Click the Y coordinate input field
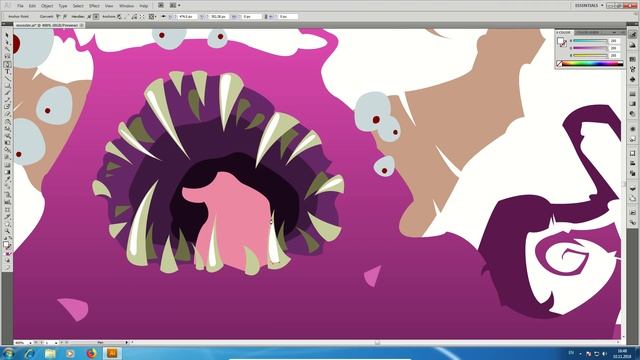 pyautogui.click(x=219, y=17)
